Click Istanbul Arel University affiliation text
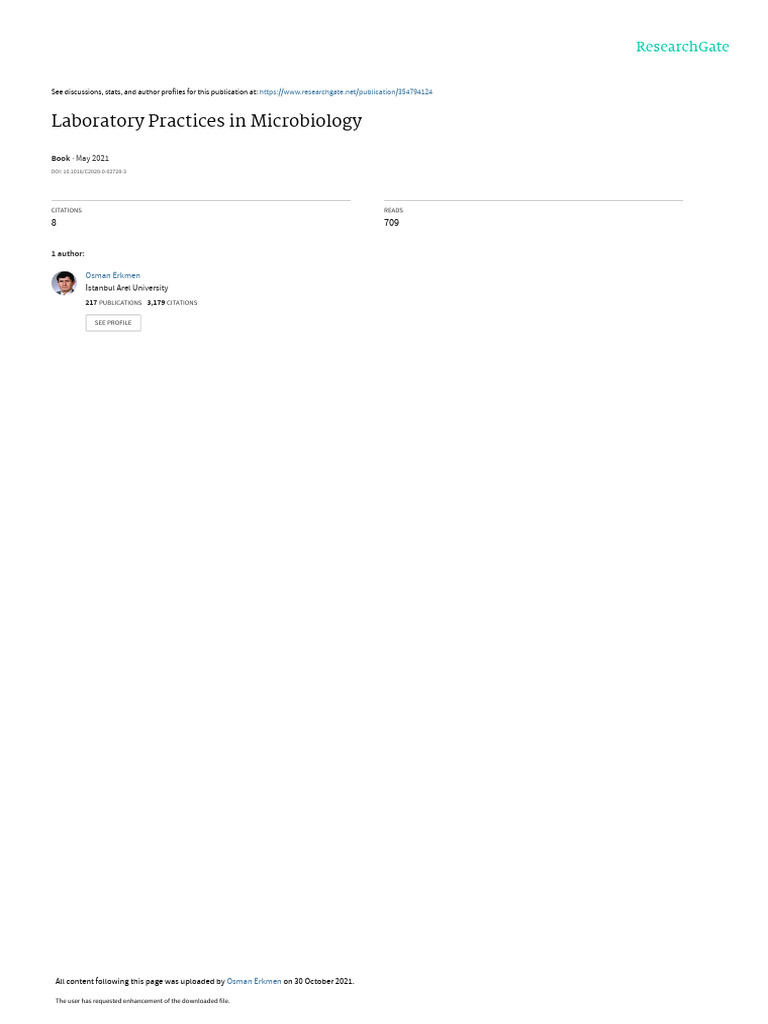This screenshot has height=1024, width=768. (127, 288)
